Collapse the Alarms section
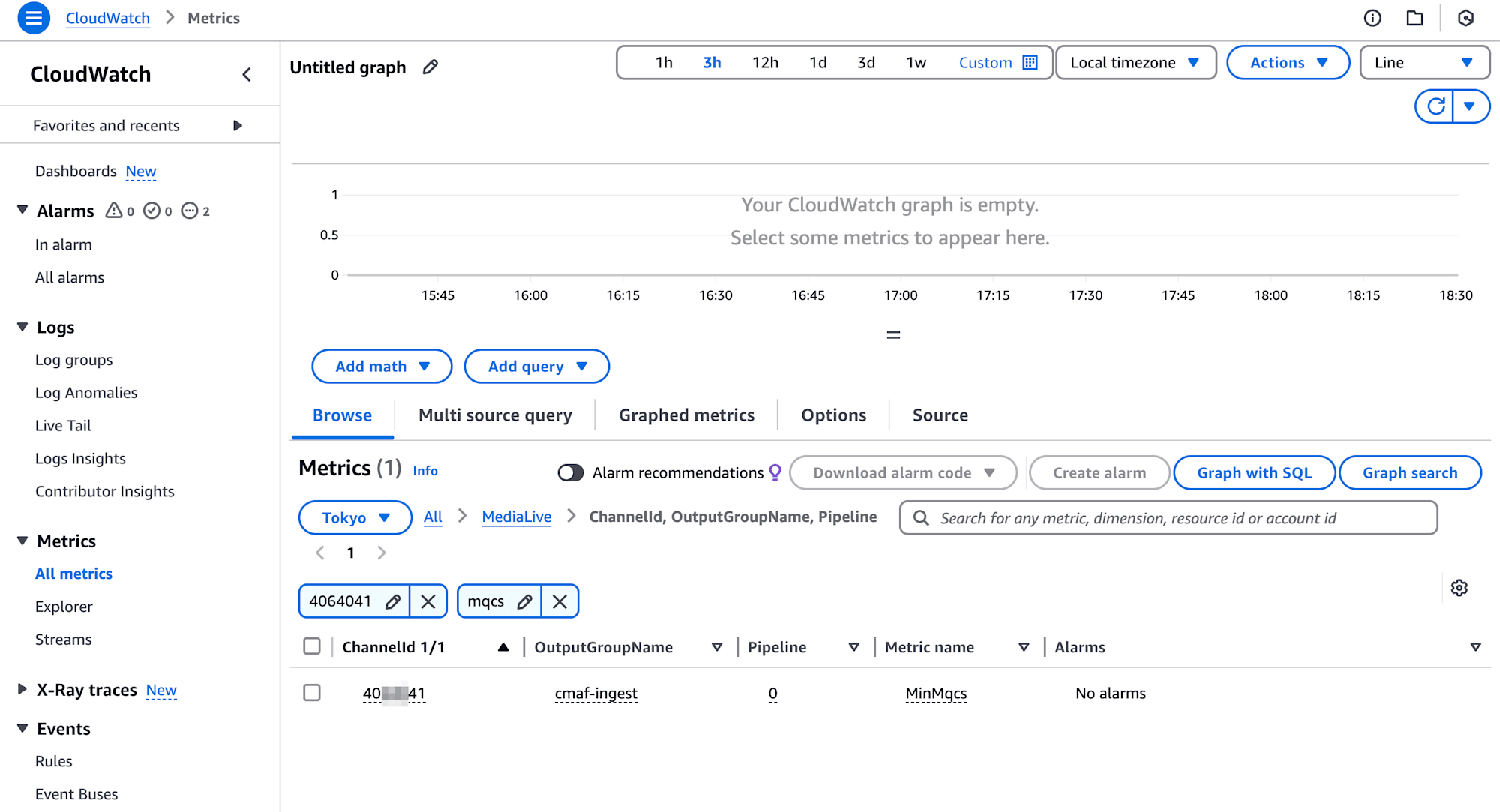 [x=22, y=210]
